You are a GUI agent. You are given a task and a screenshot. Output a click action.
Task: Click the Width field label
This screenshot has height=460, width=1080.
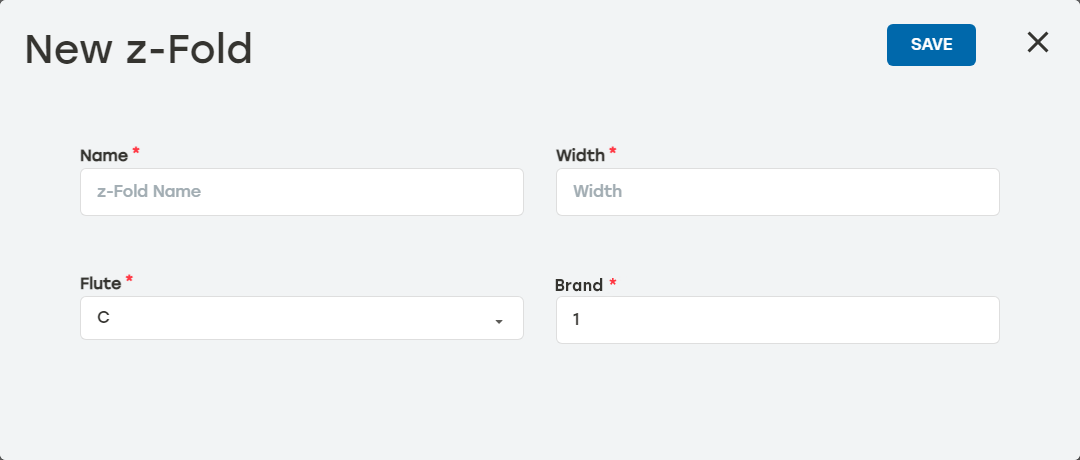(x=580, y=155)
